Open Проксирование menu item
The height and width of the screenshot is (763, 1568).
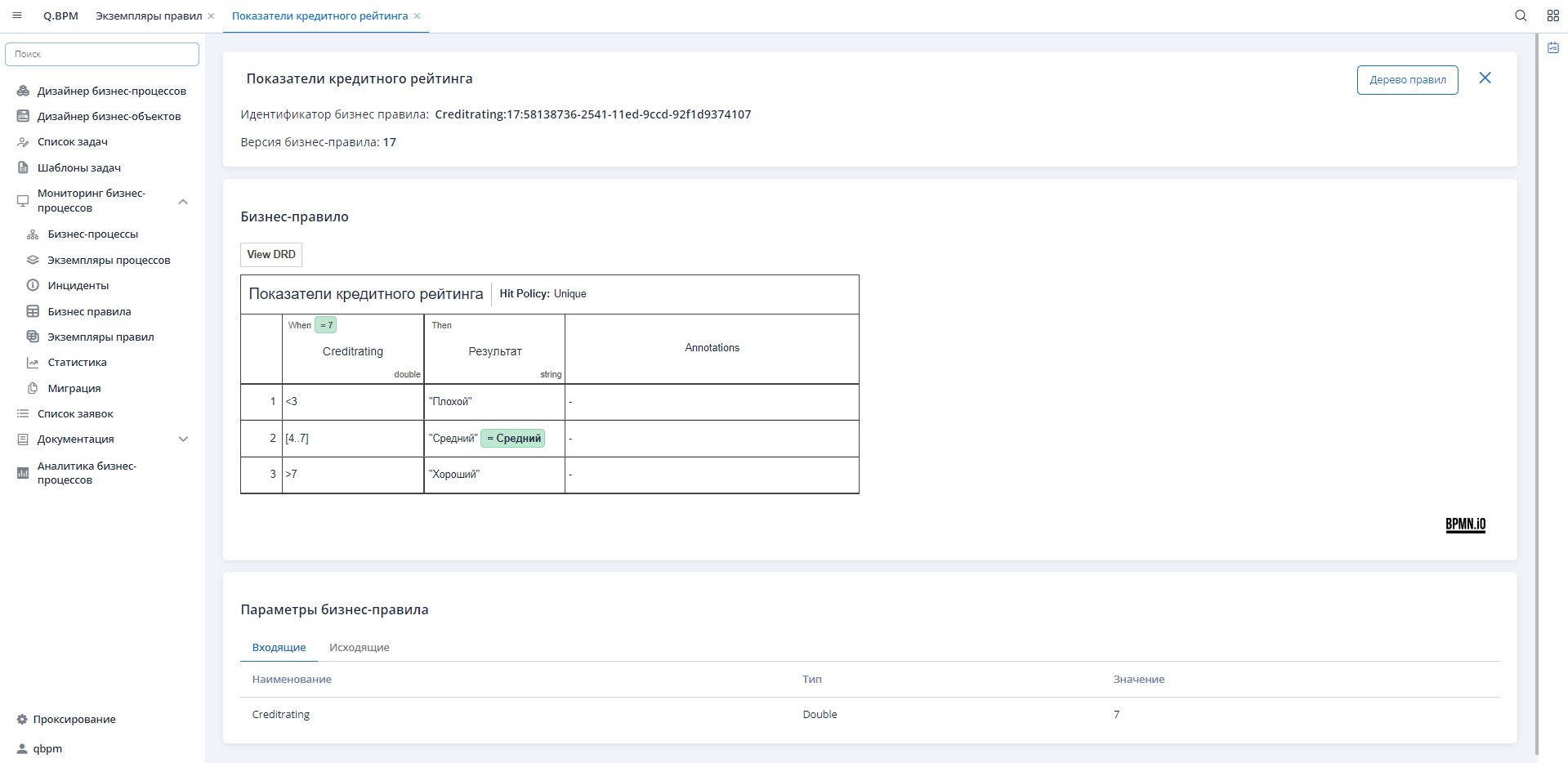[74, 720]
